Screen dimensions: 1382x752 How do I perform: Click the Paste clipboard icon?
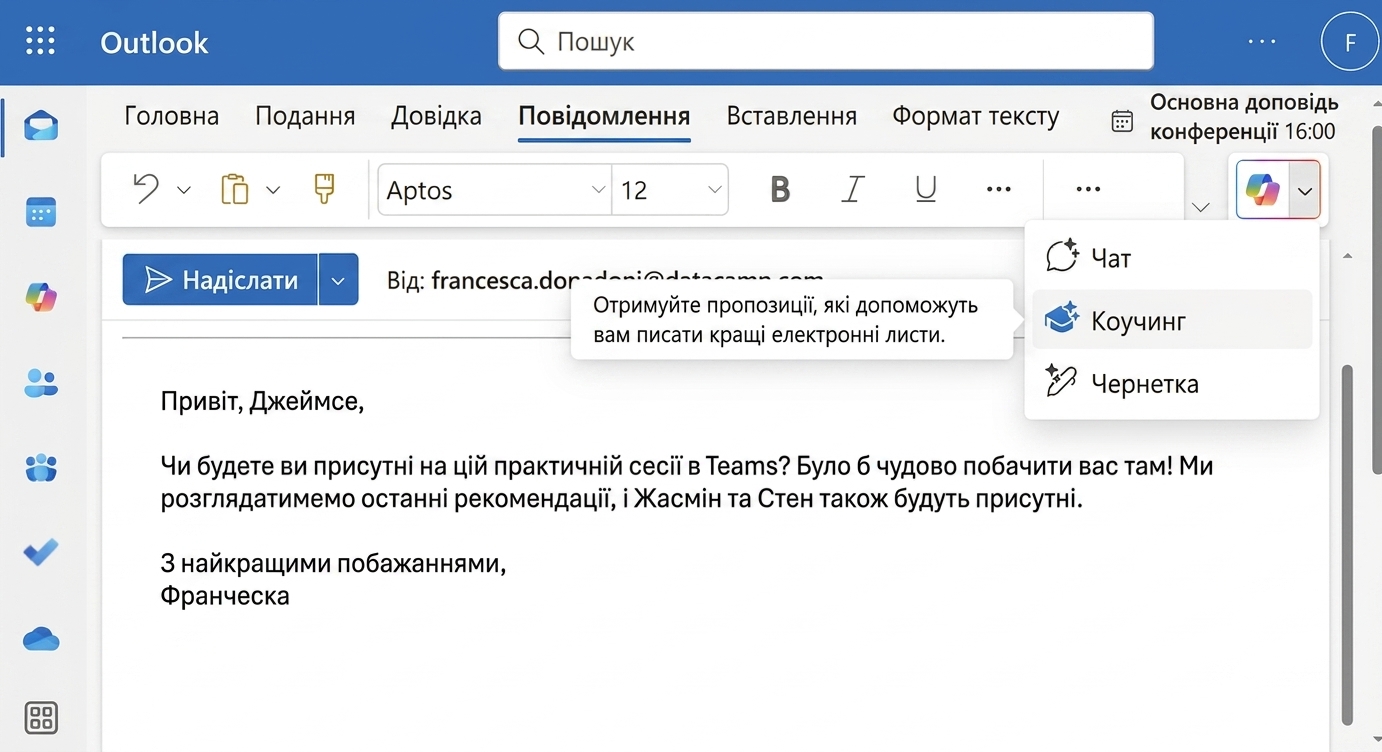tap(234, 189)
